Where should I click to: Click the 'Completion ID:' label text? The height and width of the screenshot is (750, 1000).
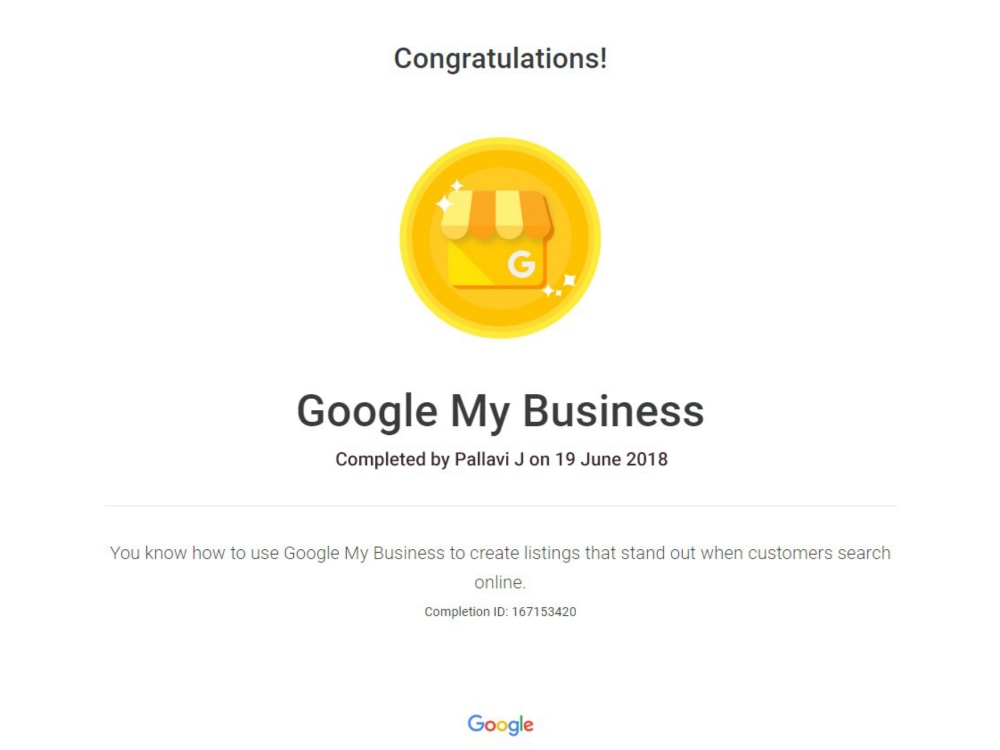(x=466, y=612)
